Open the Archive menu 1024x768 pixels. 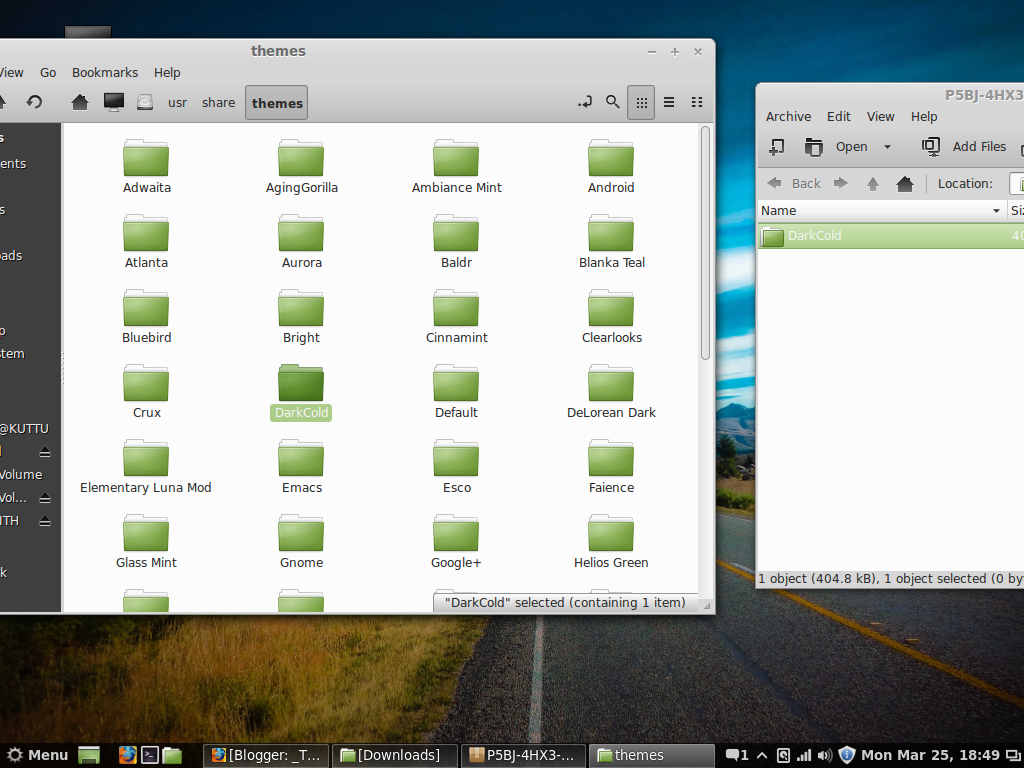788,116
